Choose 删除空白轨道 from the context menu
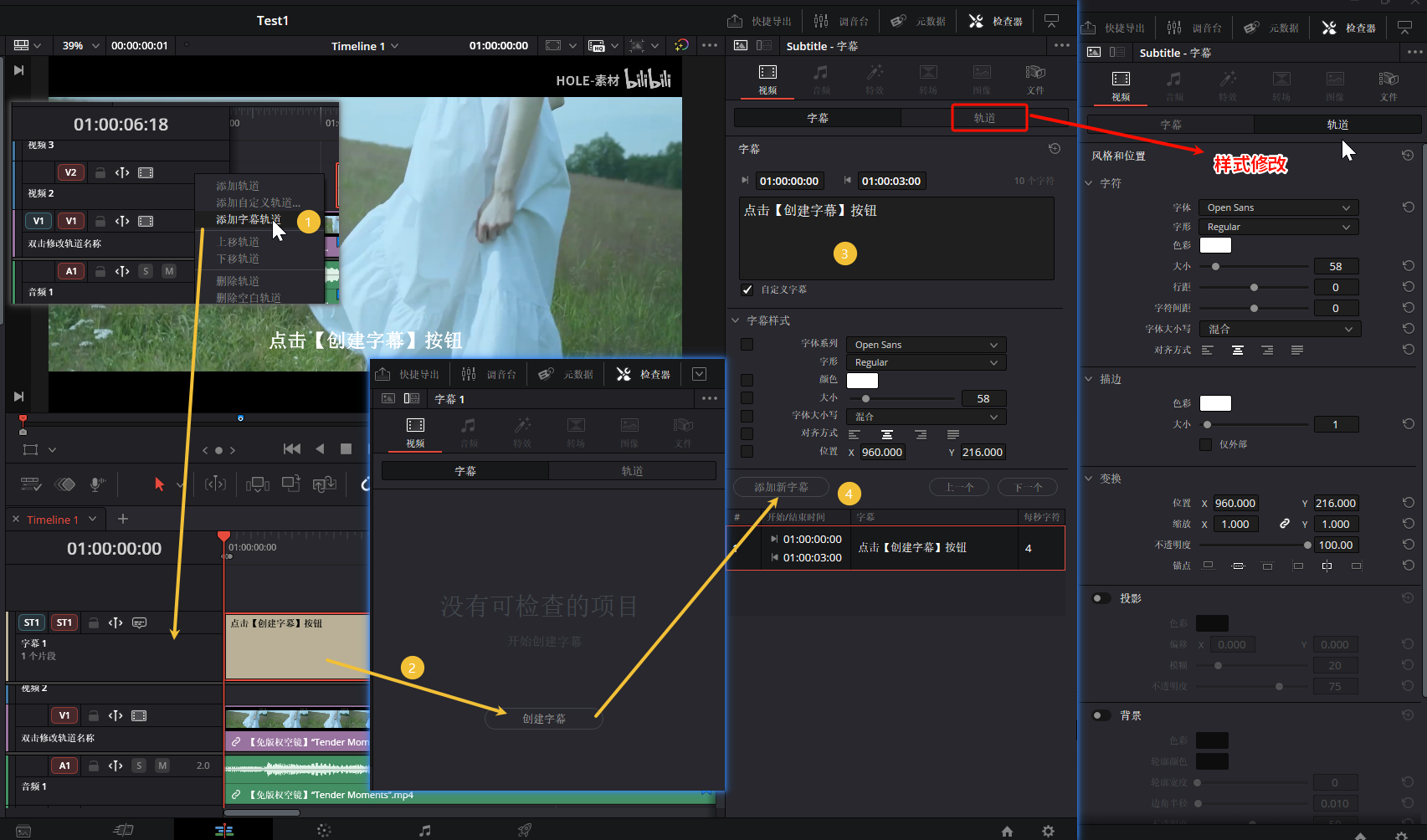The height and width of the screenshot is (840, 1427). (249, 297)
